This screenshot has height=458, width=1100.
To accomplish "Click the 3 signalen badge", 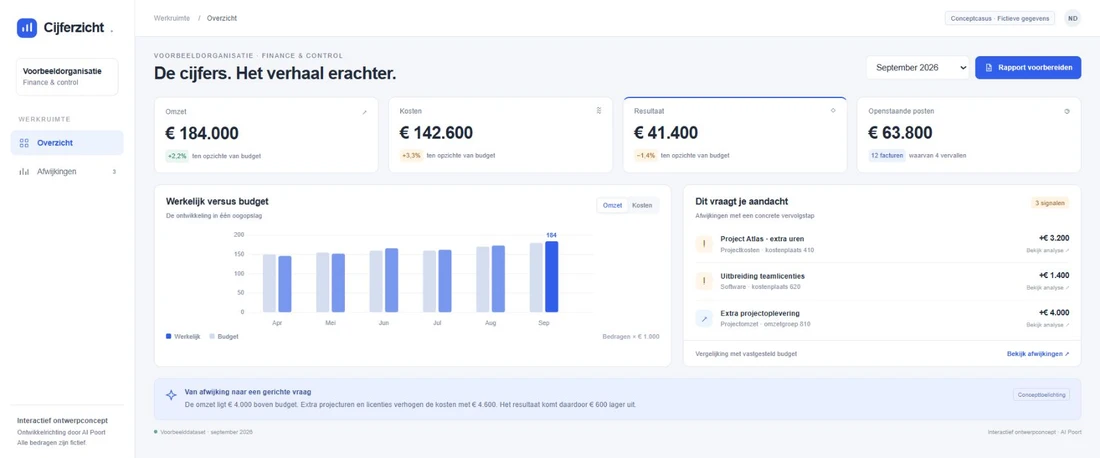I will click(x=1050, y=203).
